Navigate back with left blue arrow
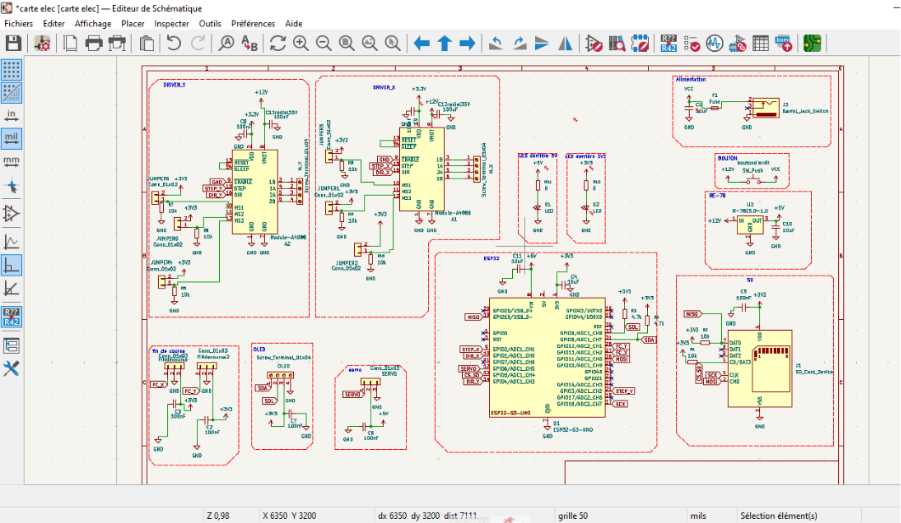Image resolution: width=901 pixels, height=523 pixels. [422, 43]
